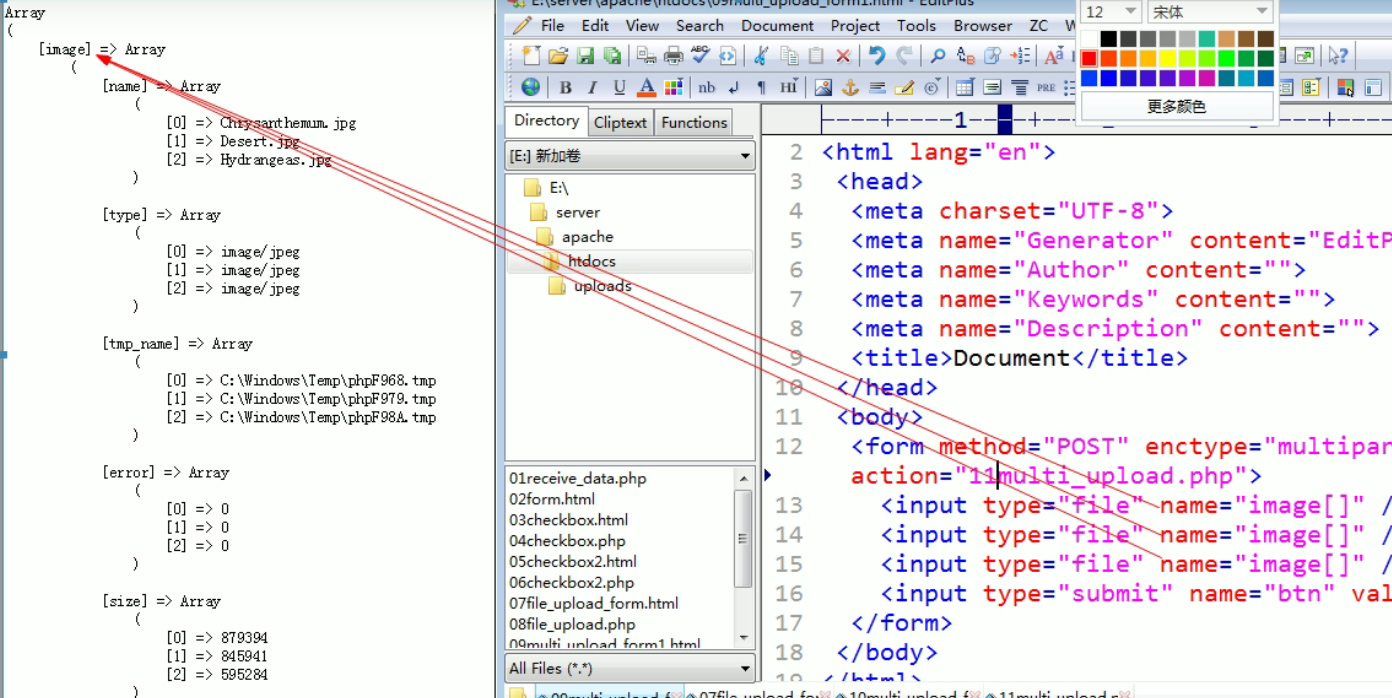Viewport: 1392px width, 698px height.
Task: Open the Document menu
Action: pos(777,26)
